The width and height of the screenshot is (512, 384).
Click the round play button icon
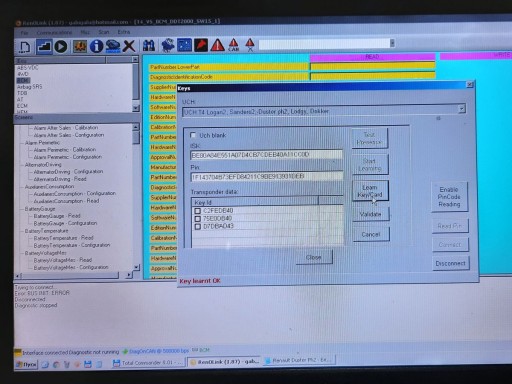point(61,46)
